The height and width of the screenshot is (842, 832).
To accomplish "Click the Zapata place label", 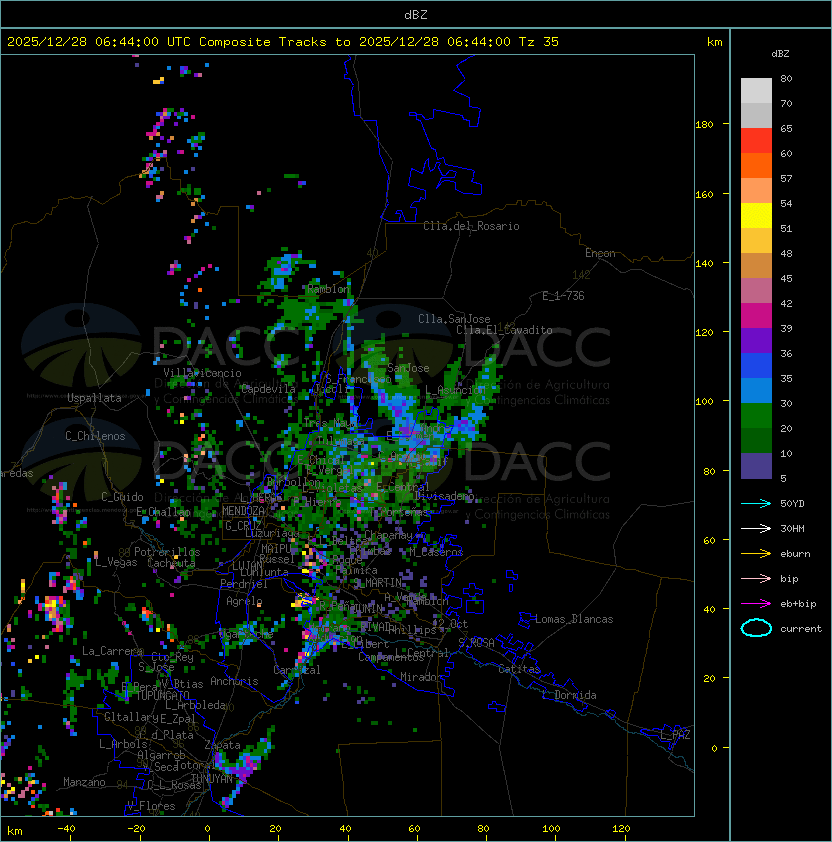I will [222, 745].
